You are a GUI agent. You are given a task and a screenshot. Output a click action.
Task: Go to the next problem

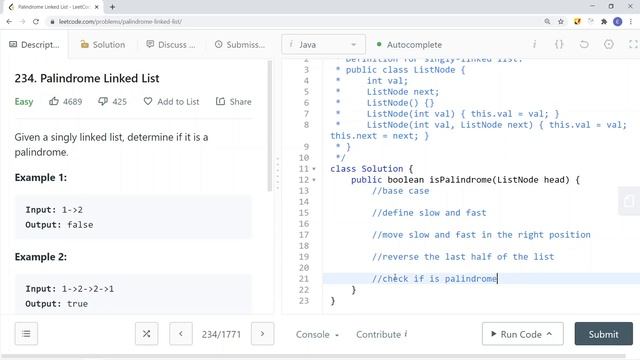click(x=262, y=334)
